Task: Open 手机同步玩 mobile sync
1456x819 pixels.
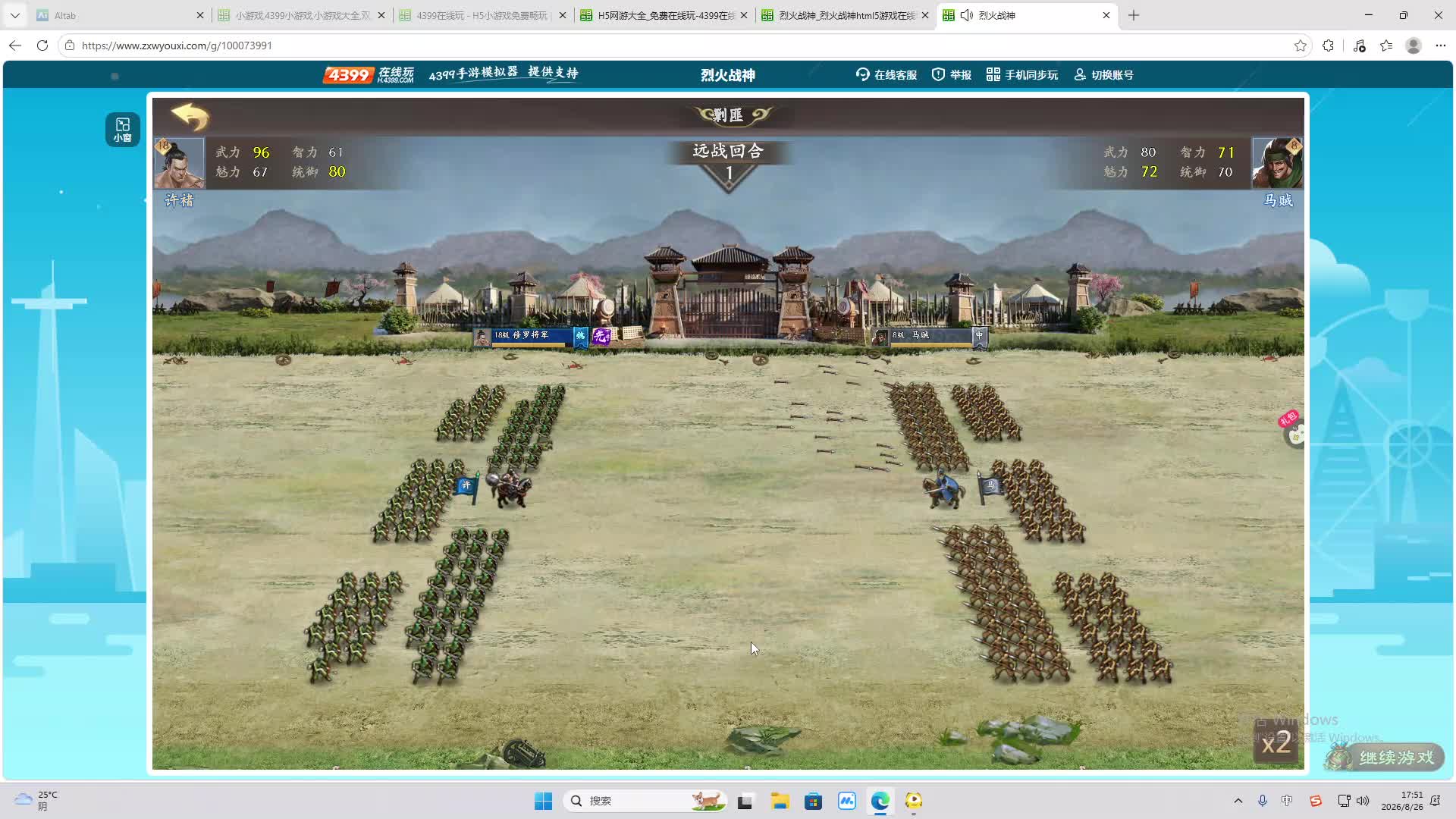Action: pyautogui.click(x=1022, y=74)
